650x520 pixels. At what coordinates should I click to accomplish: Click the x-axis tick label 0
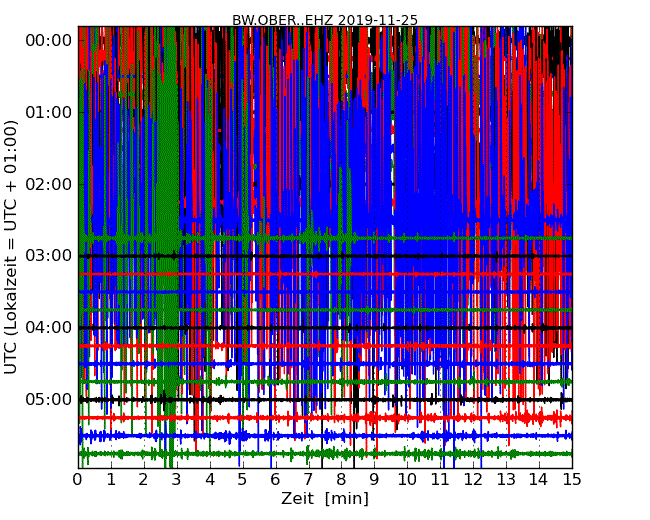[78, 480]
